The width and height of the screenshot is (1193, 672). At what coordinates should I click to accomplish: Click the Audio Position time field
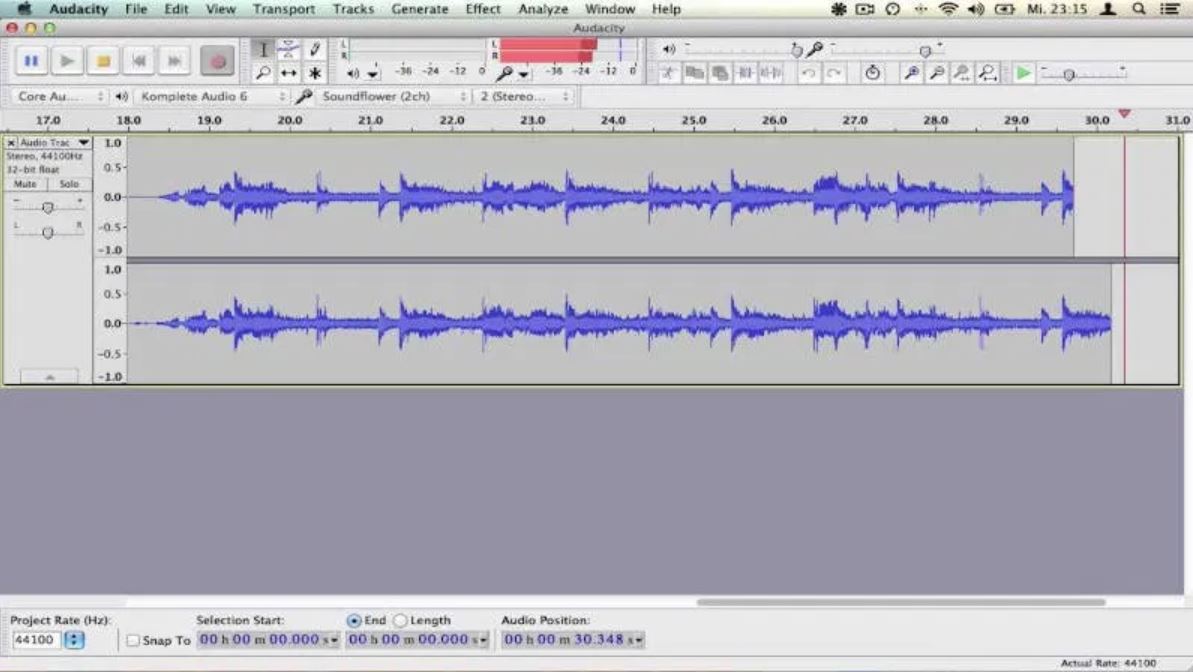[x=570, y=640]
